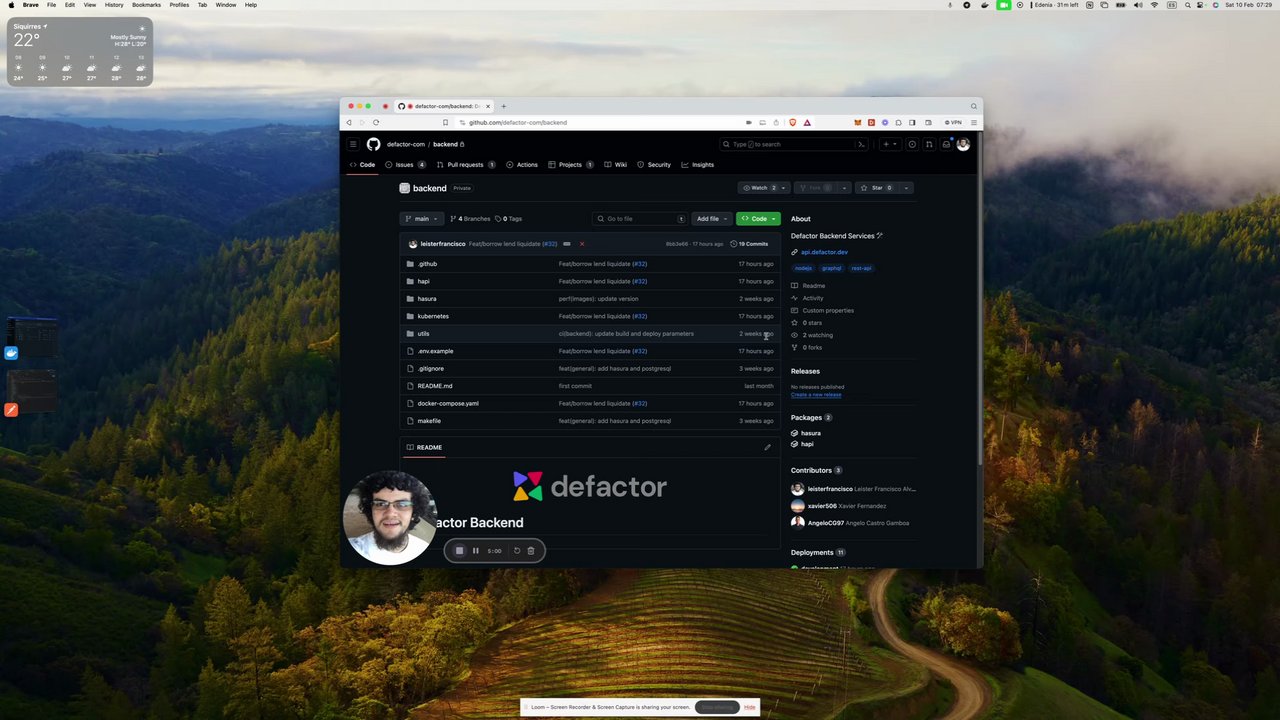This screenshot has width=1280, height=720.
Task: Open the MetaMask fox extension icon
Action: 857,122
